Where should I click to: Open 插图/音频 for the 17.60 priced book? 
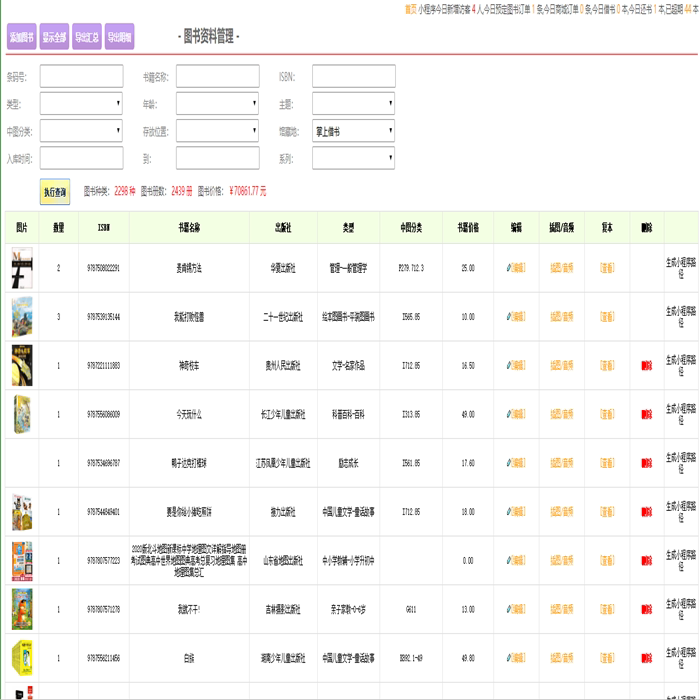tap(562, 463)
